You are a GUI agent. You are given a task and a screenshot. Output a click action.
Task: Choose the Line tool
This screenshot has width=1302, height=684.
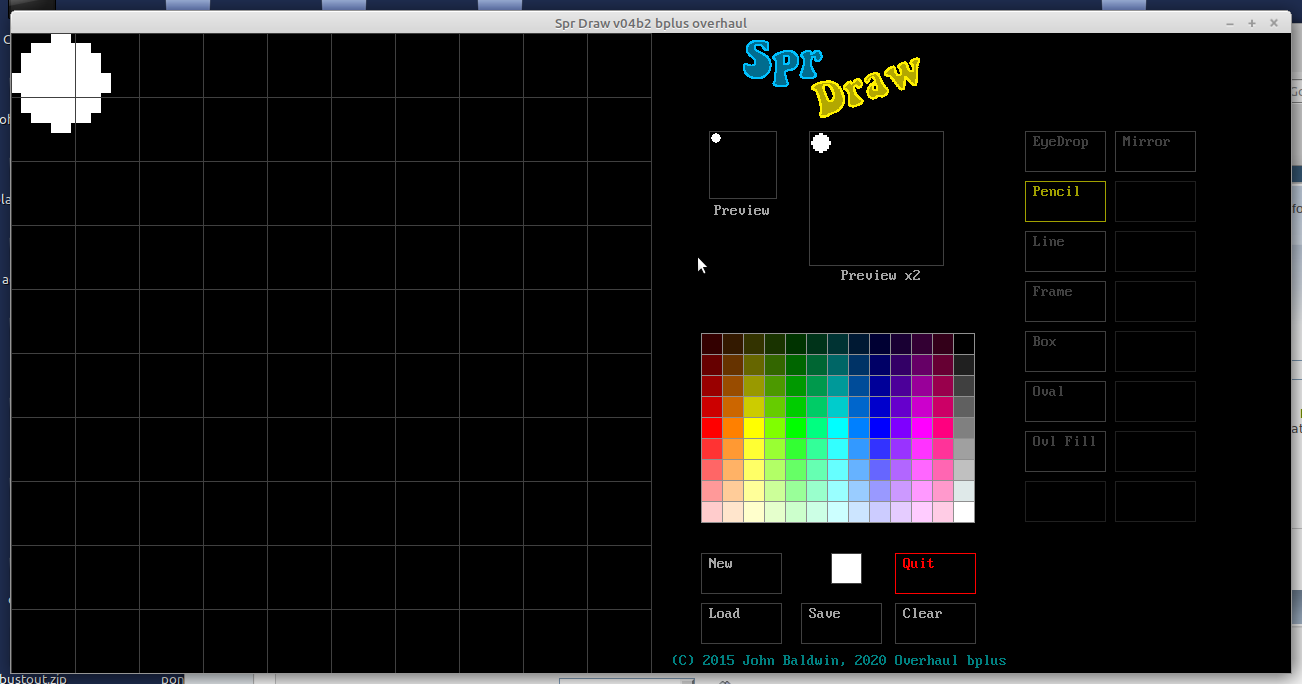[1065, 251]
